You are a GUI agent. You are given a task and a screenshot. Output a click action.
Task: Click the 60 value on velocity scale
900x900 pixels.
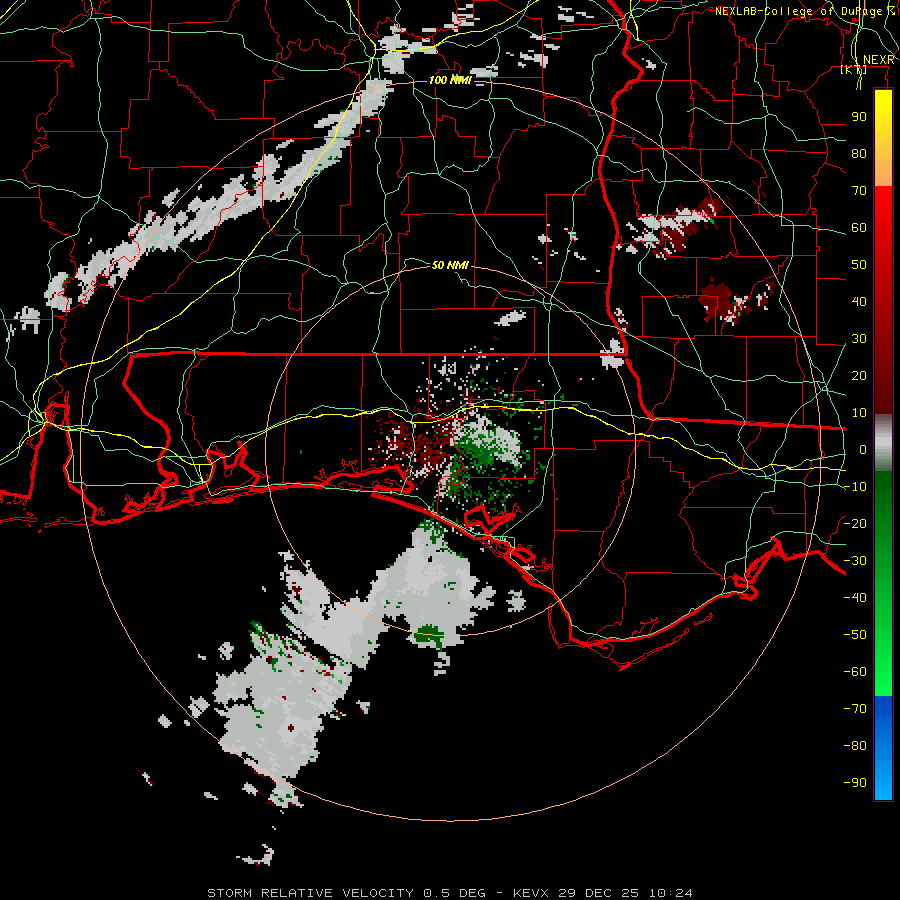coord(859,228)
